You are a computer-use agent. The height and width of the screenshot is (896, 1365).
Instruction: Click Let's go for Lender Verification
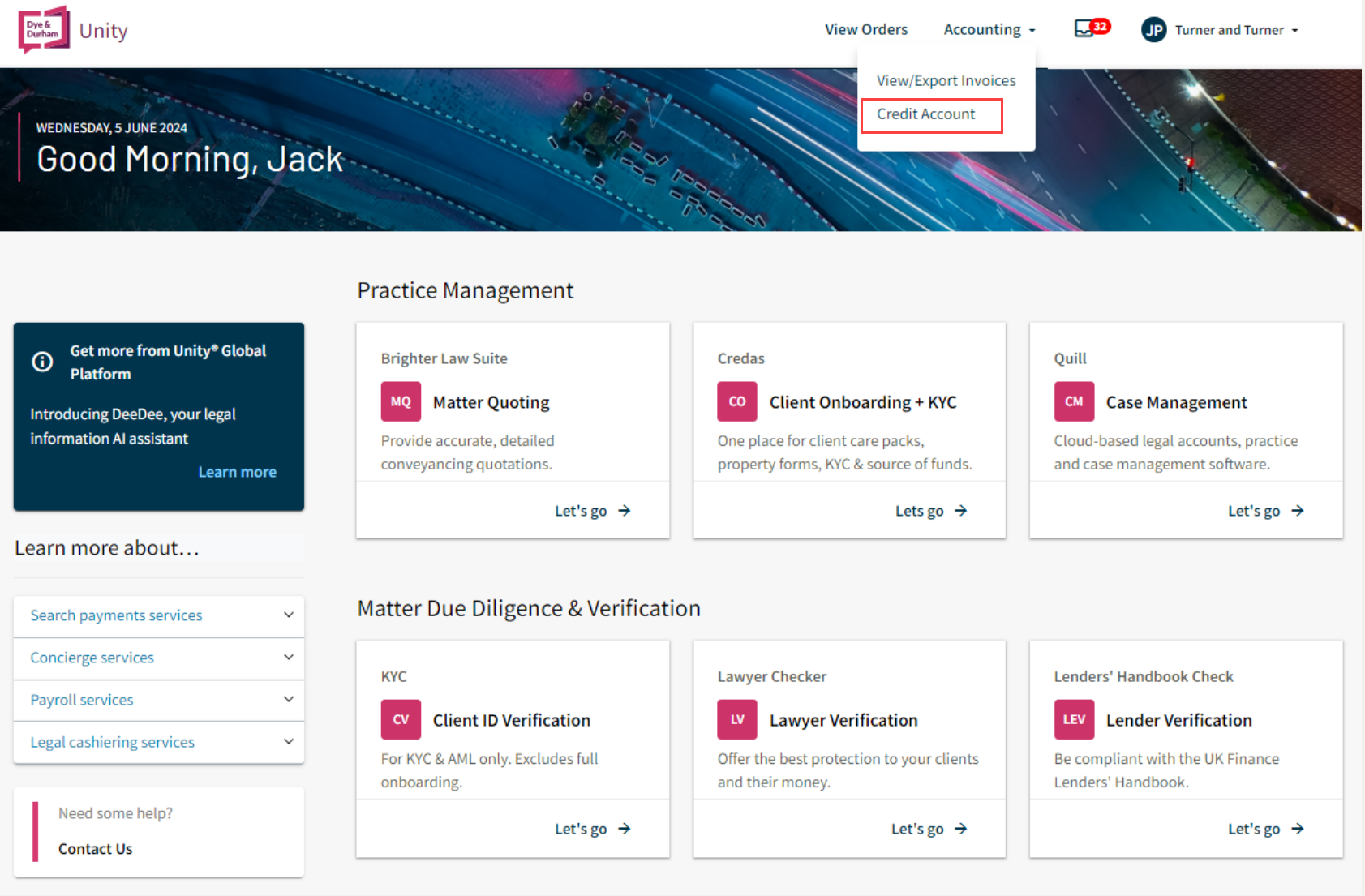click(1265, 829)
